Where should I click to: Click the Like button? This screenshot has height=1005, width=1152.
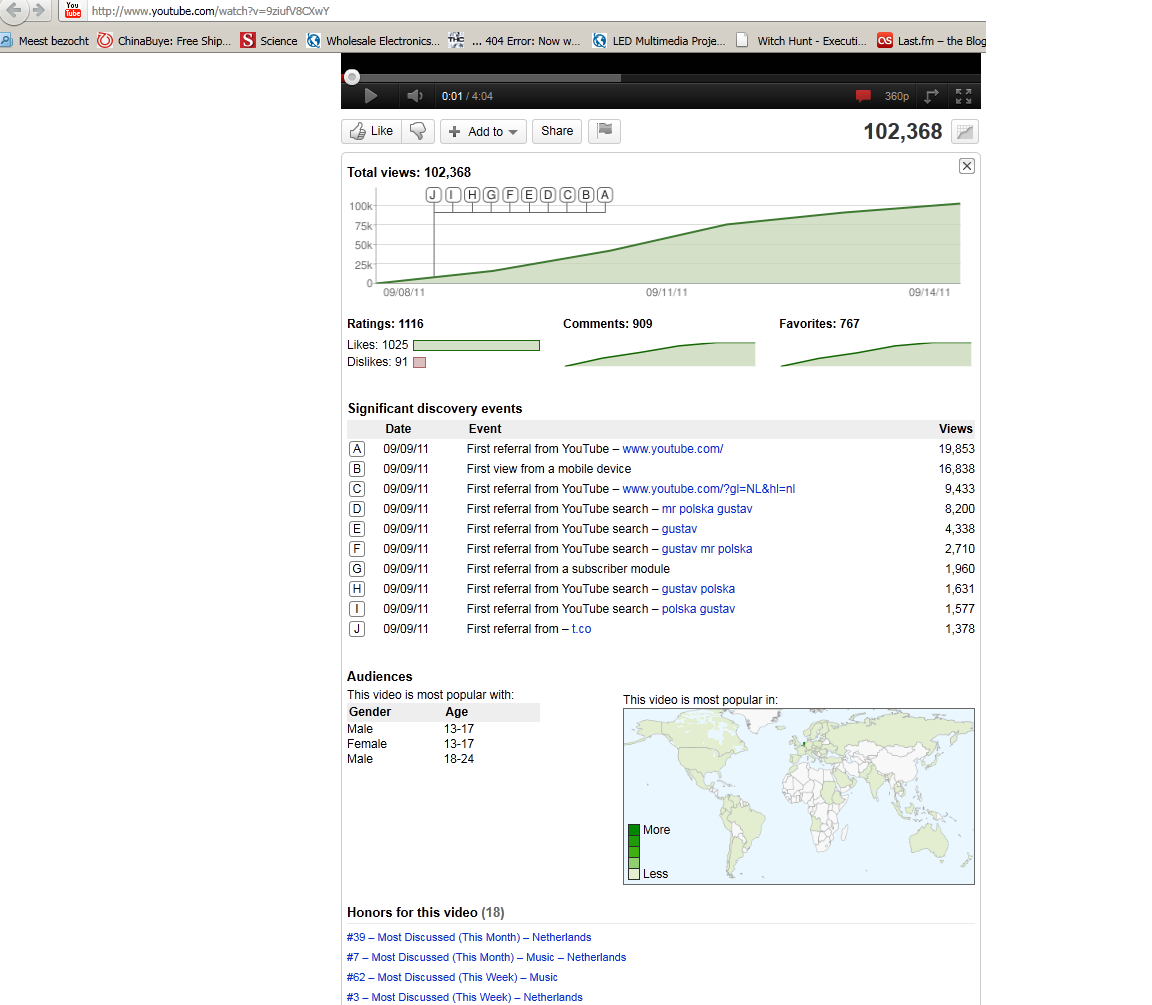[371, 132]
